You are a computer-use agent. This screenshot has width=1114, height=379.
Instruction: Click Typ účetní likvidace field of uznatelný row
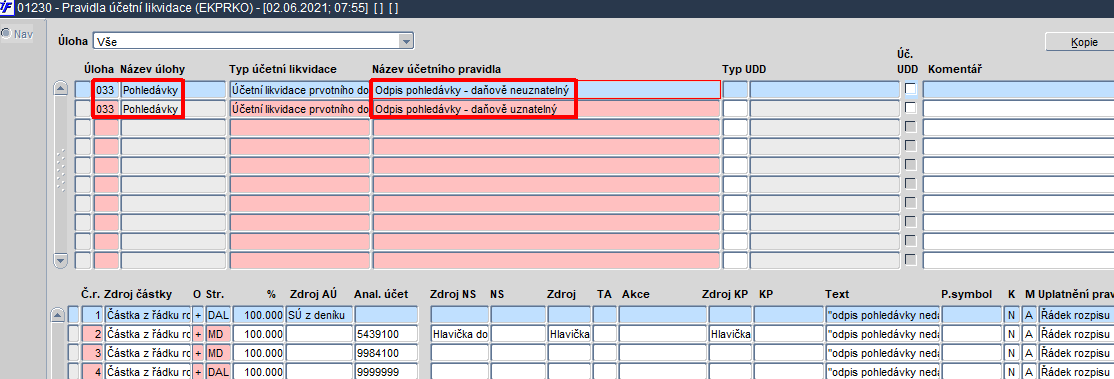tap(300, 109)
